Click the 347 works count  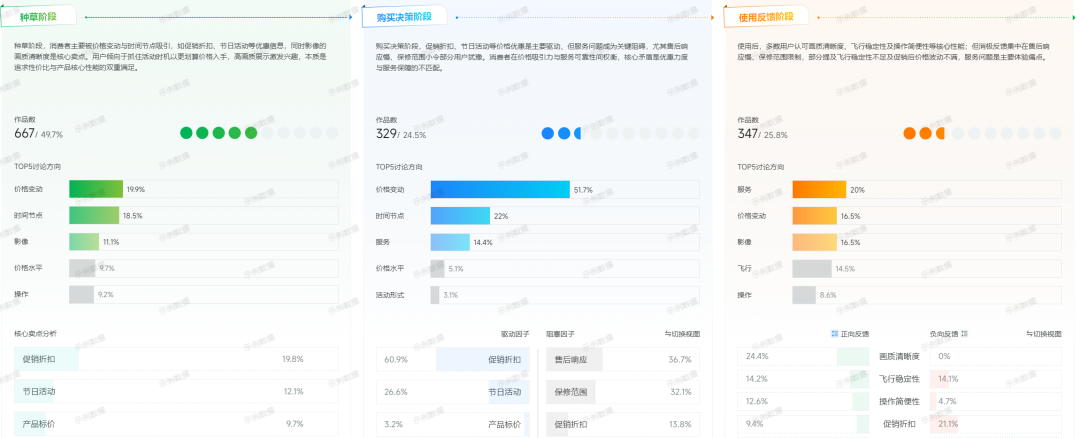coord(747,134)
